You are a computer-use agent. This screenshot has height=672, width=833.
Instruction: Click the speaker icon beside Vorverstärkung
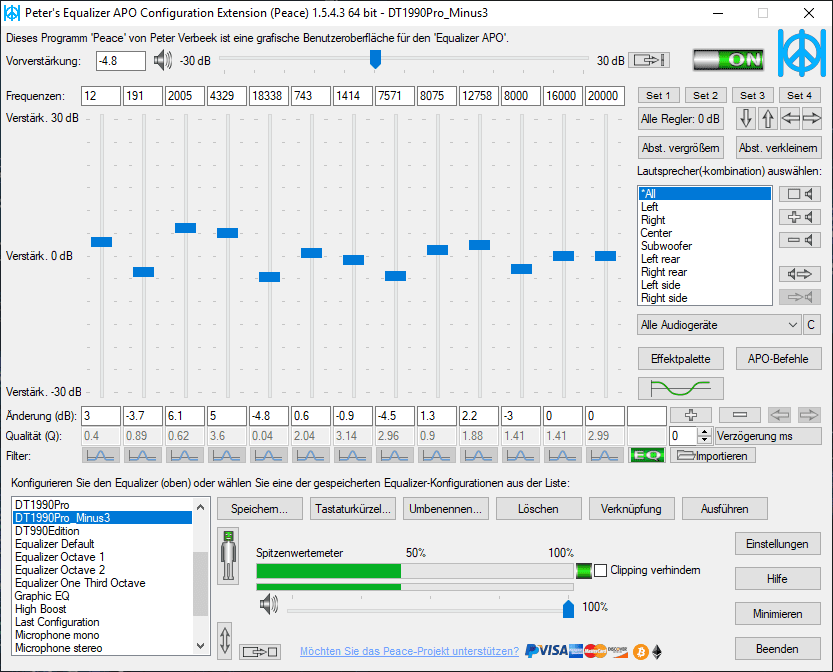tap(163, 61)
